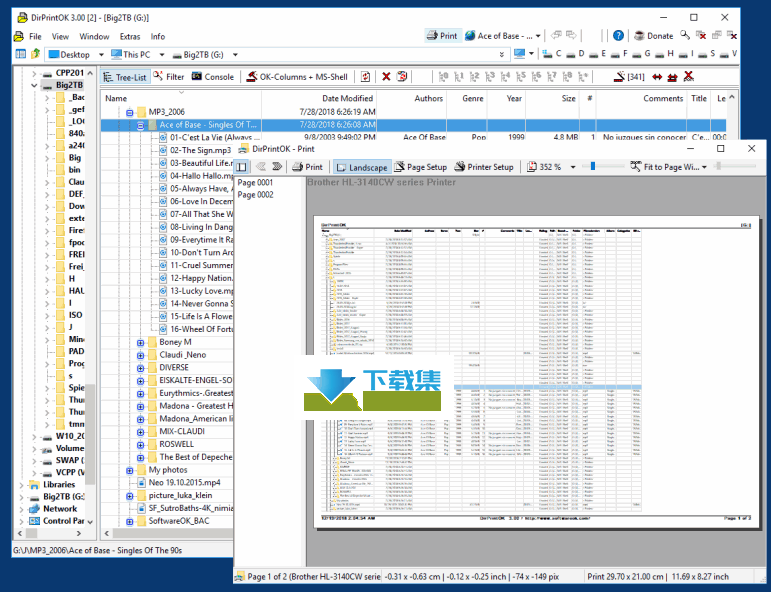Image resolution: width=771 pixels, height=592 pixels.
Task: Open the Info menu
Action: [x=157, y=36]
